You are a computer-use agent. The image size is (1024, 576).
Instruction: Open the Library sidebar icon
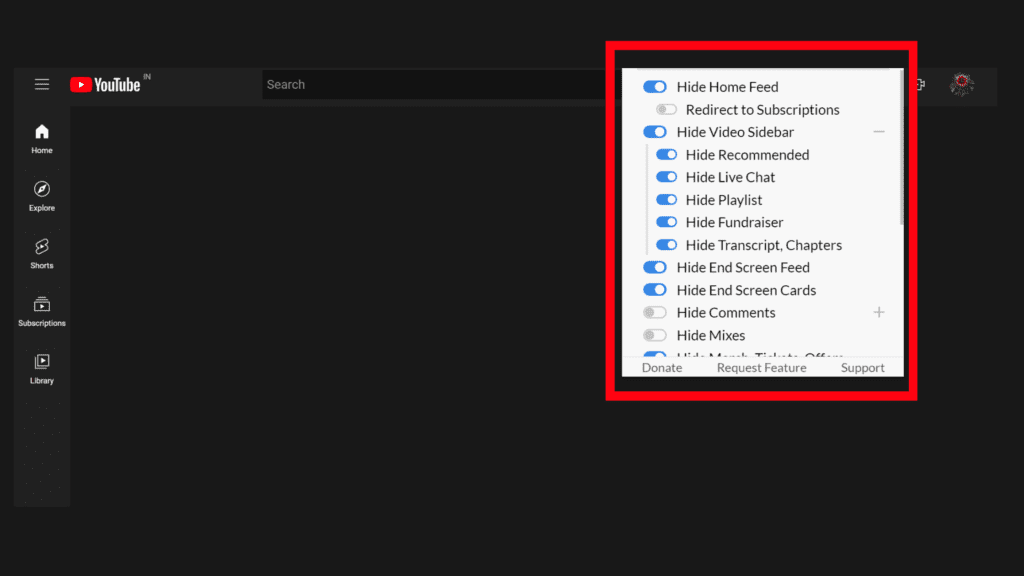[41, 366]
